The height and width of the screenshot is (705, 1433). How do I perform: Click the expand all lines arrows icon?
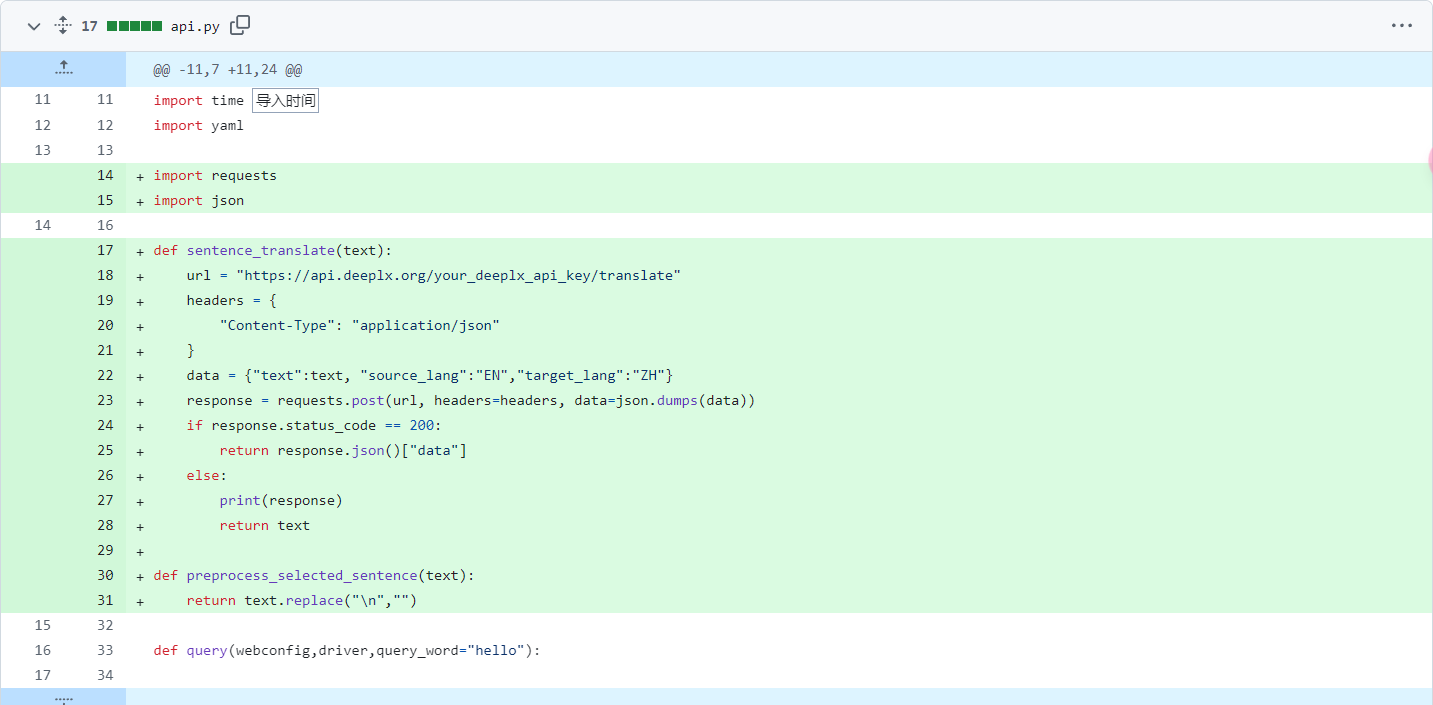[x=63, y=26]
